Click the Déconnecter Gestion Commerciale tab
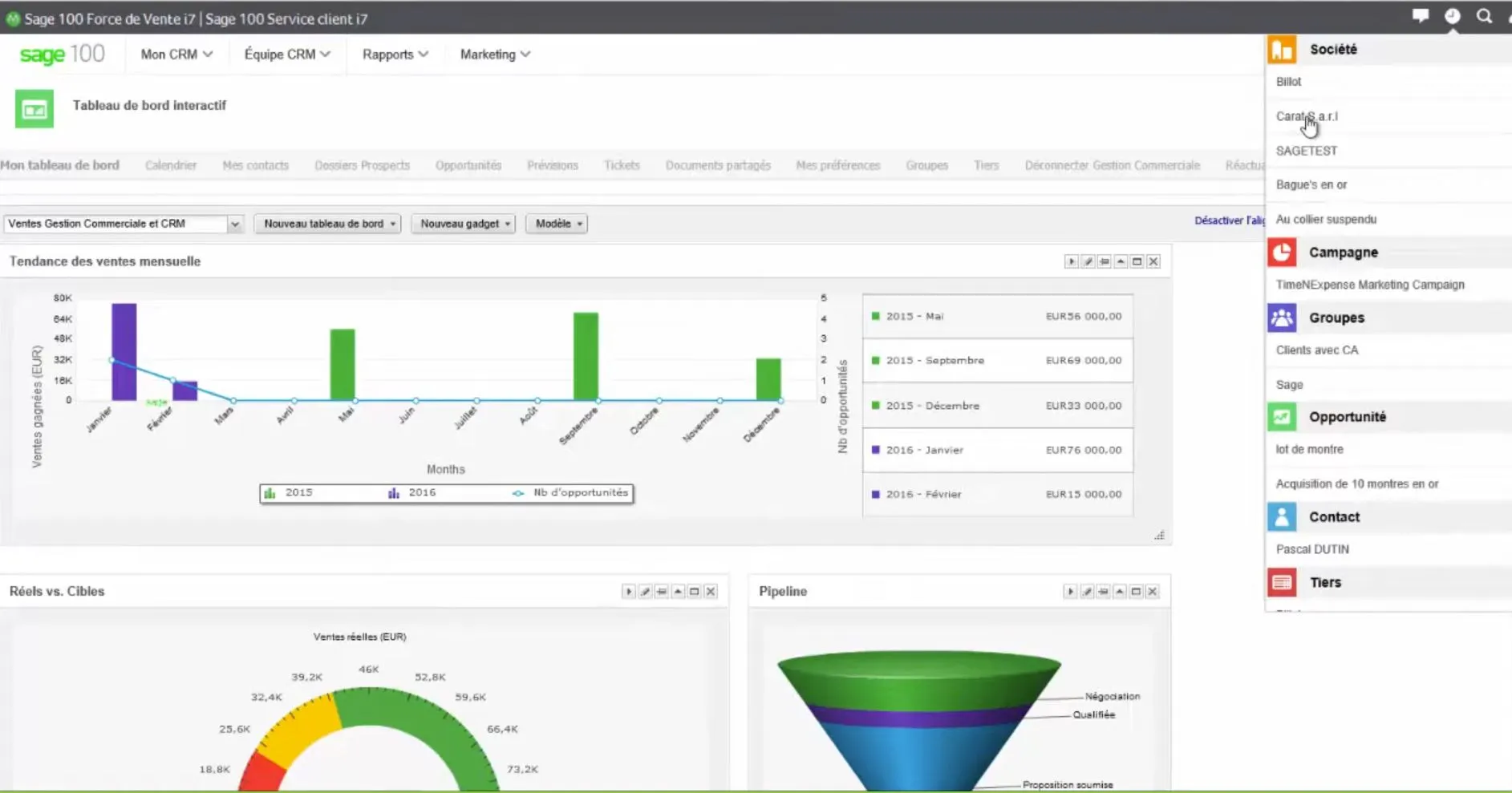 1113,165
